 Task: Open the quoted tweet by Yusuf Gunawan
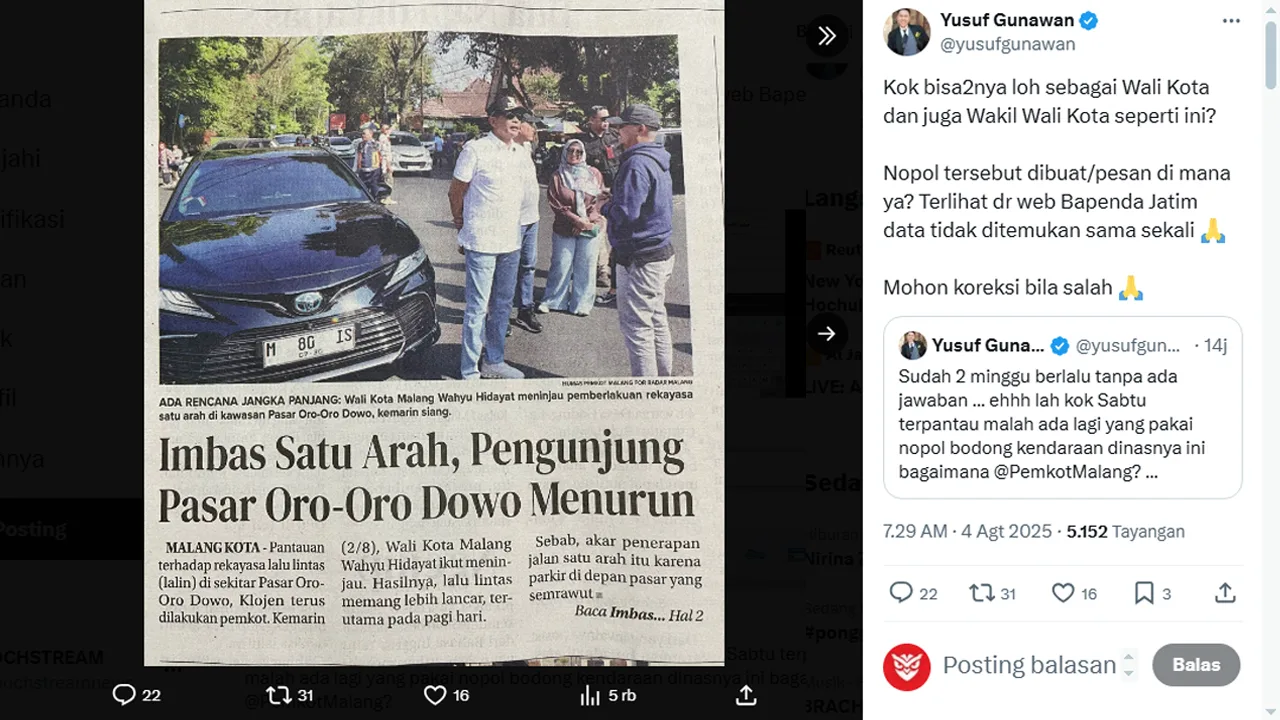[1062, 408]
